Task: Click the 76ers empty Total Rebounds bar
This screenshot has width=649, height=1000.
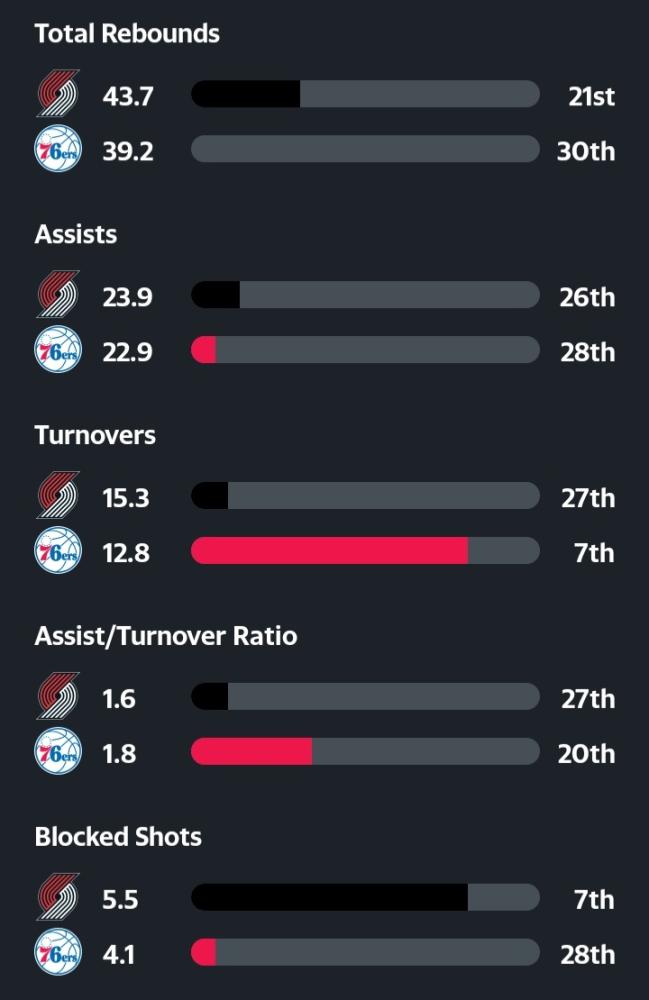Action: tap(365, 149)
